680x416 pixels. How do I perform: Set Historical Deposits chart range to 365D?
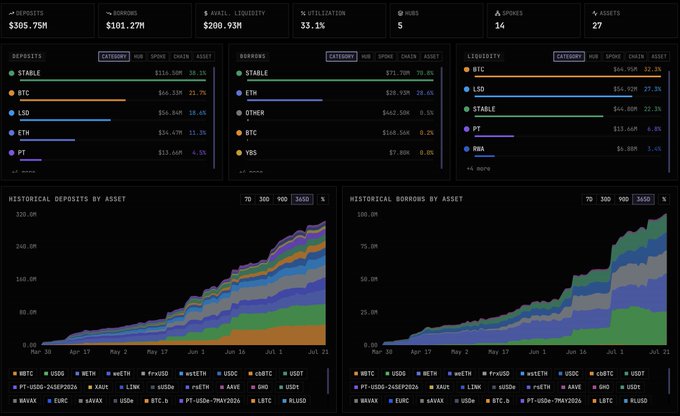tap(302, 199)
